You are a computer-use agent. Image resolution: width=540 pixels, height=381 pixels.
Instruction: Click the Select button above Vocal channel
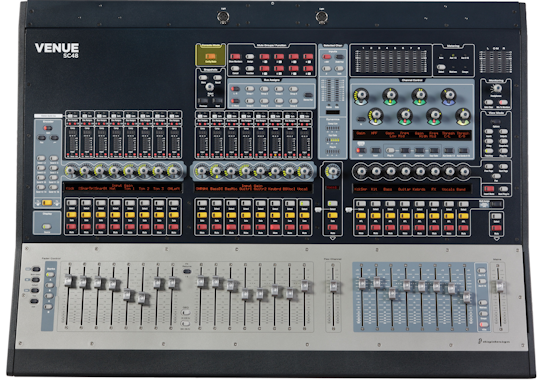(305, 203)
